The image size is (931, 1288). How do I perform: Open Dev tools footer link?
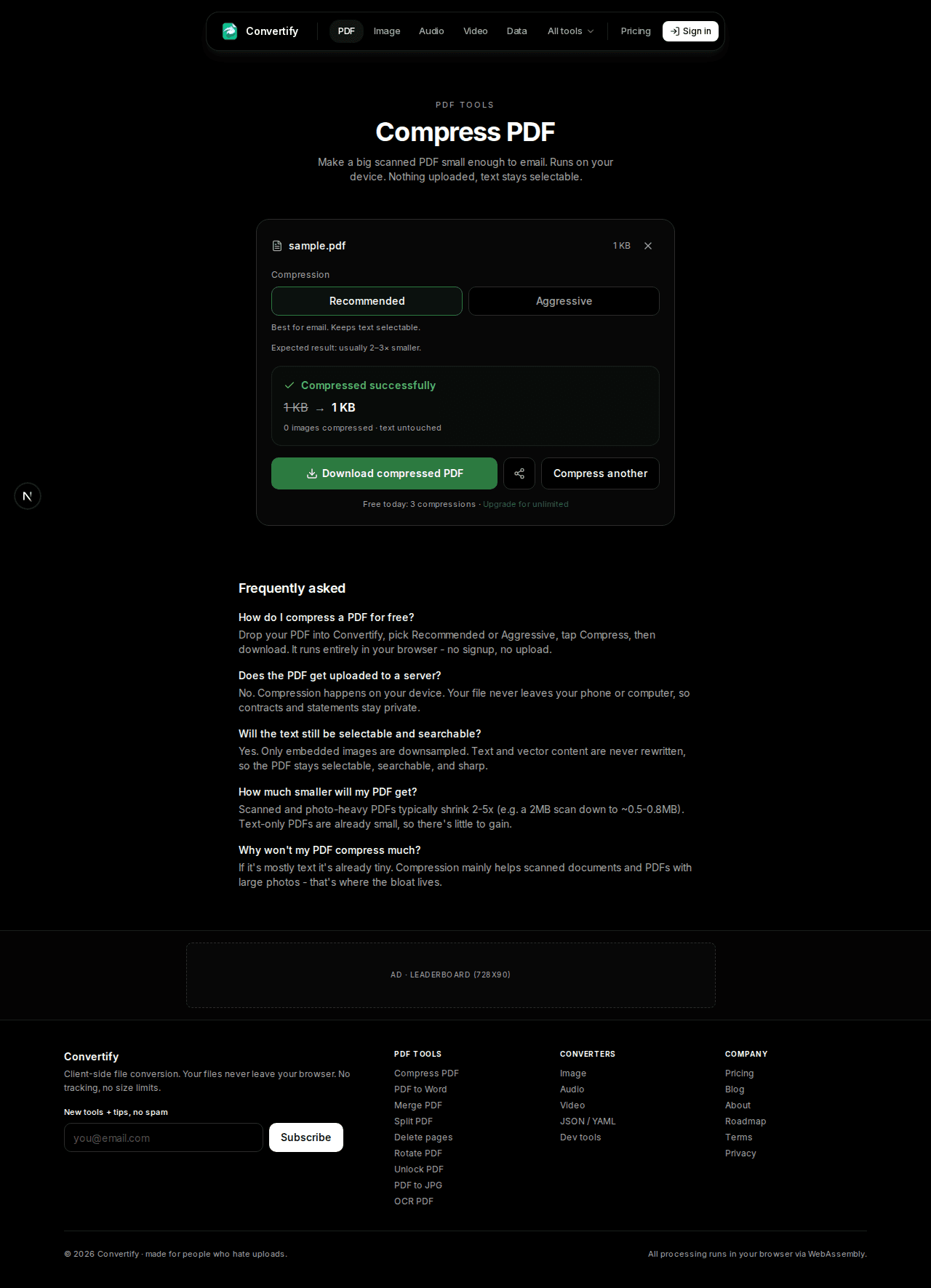coord(580,1137)
